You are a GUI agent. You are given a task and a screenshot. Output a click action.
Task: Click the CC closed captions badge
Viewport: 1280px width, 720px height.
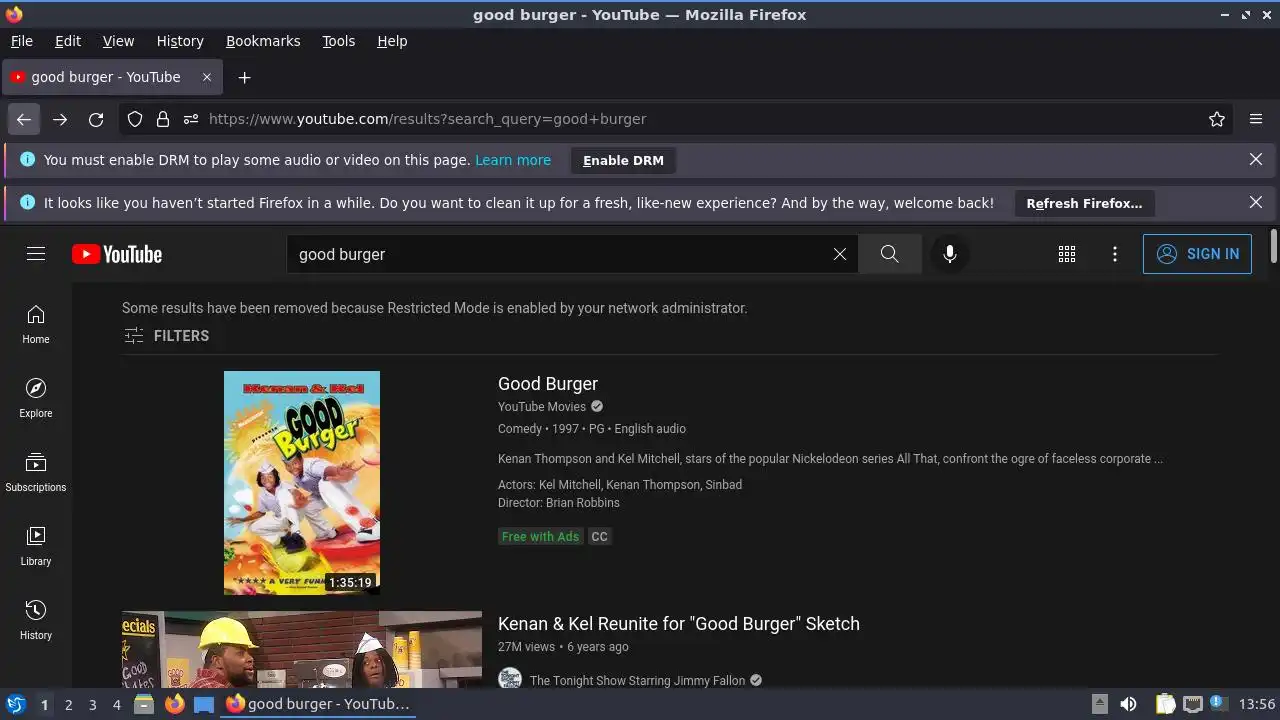pos(599,537)
